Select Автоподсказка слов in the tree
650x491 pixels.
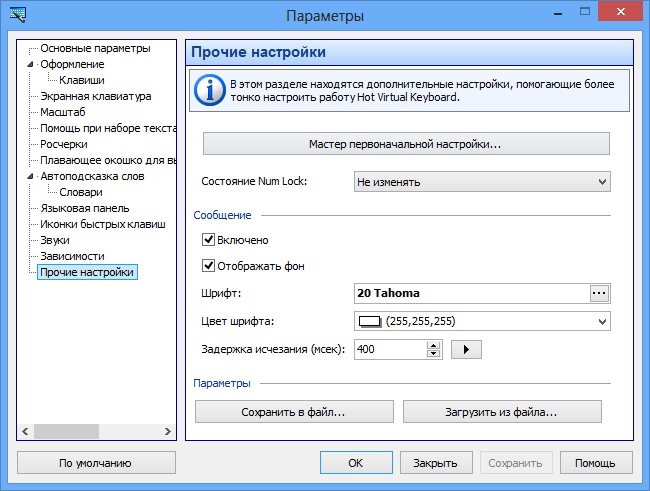(x=92, y=176)
